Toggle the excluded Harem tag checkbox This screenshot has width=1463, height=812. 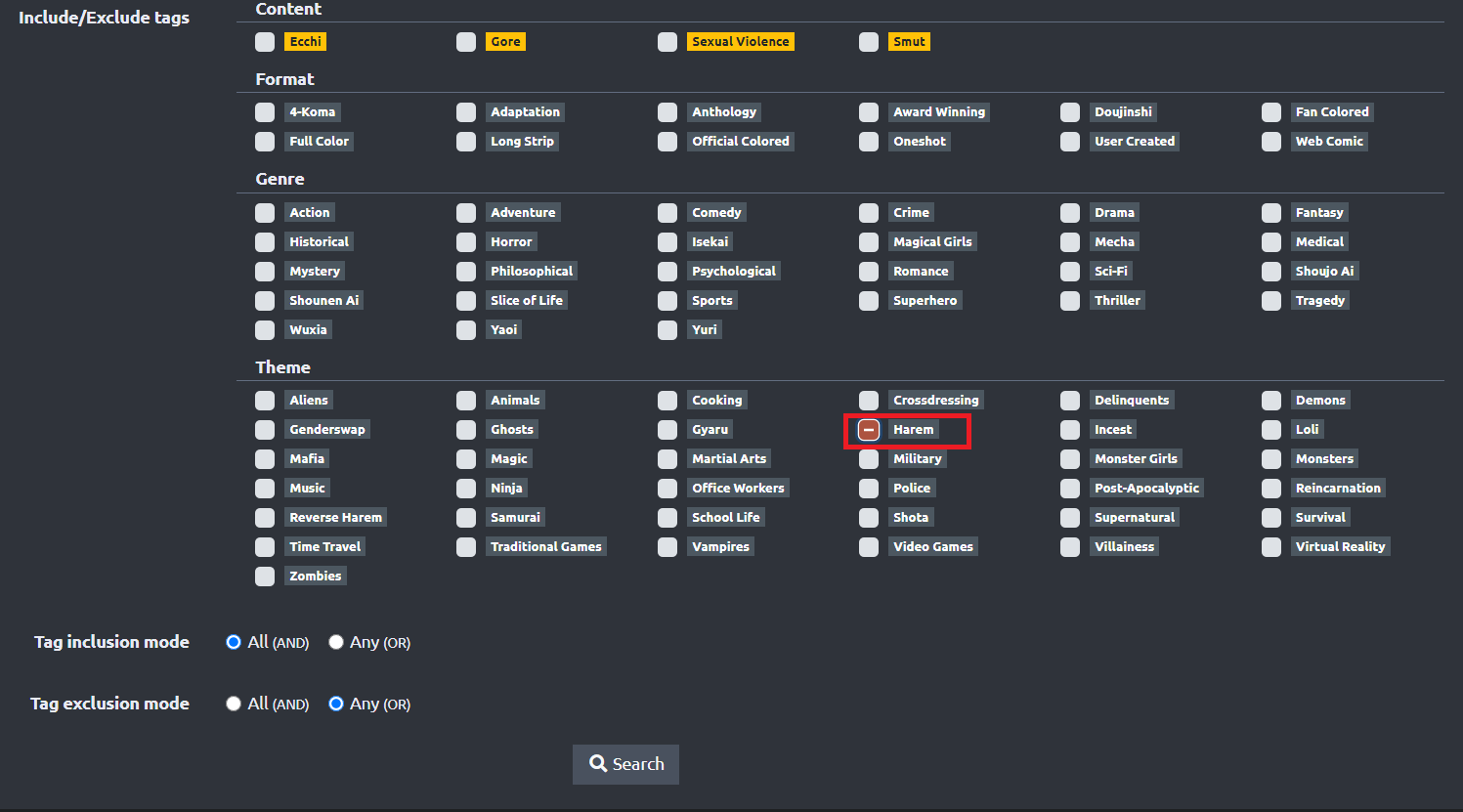point(869,430)
